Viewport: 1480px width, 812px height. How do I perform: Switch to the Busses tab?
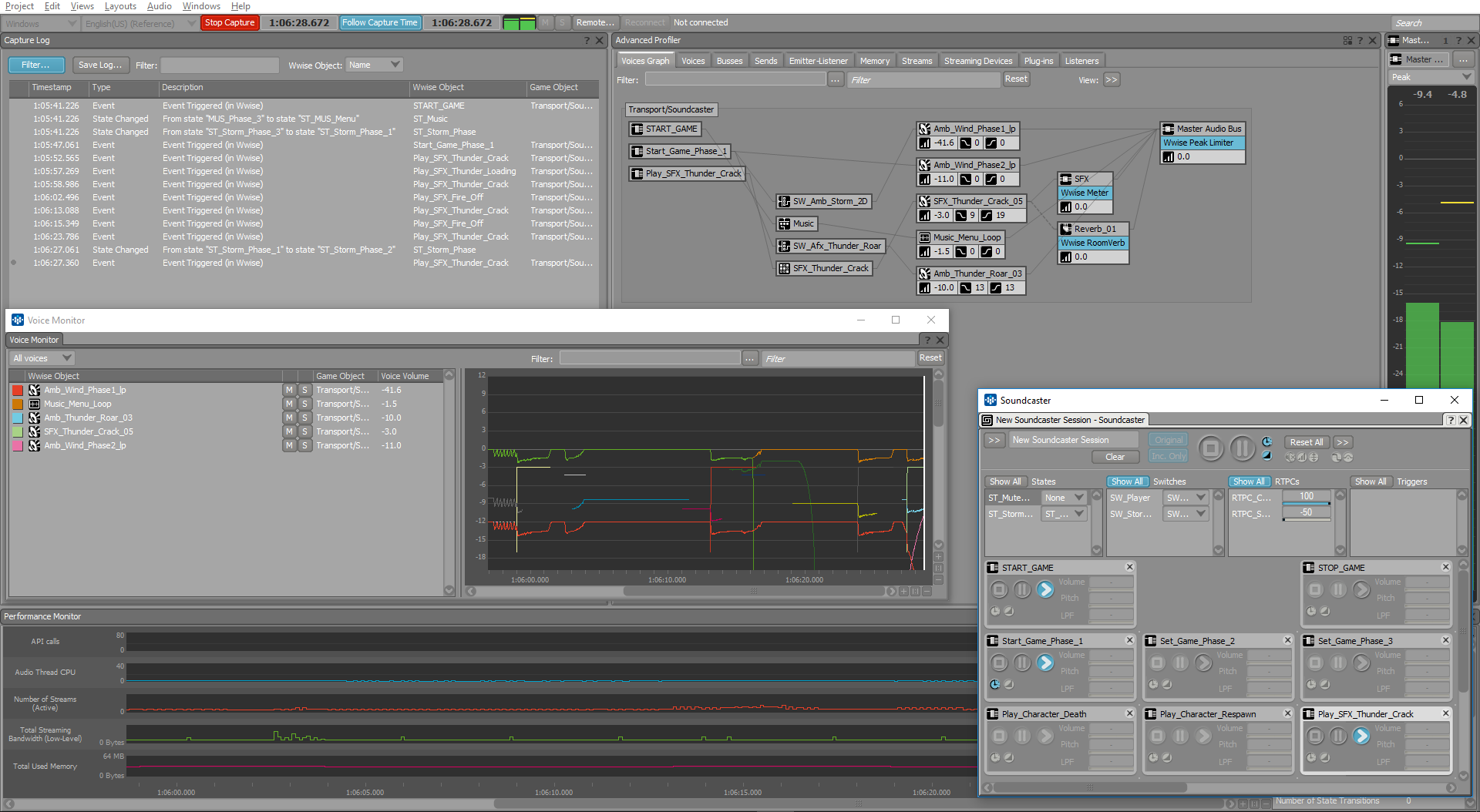(x=729, y=61)
